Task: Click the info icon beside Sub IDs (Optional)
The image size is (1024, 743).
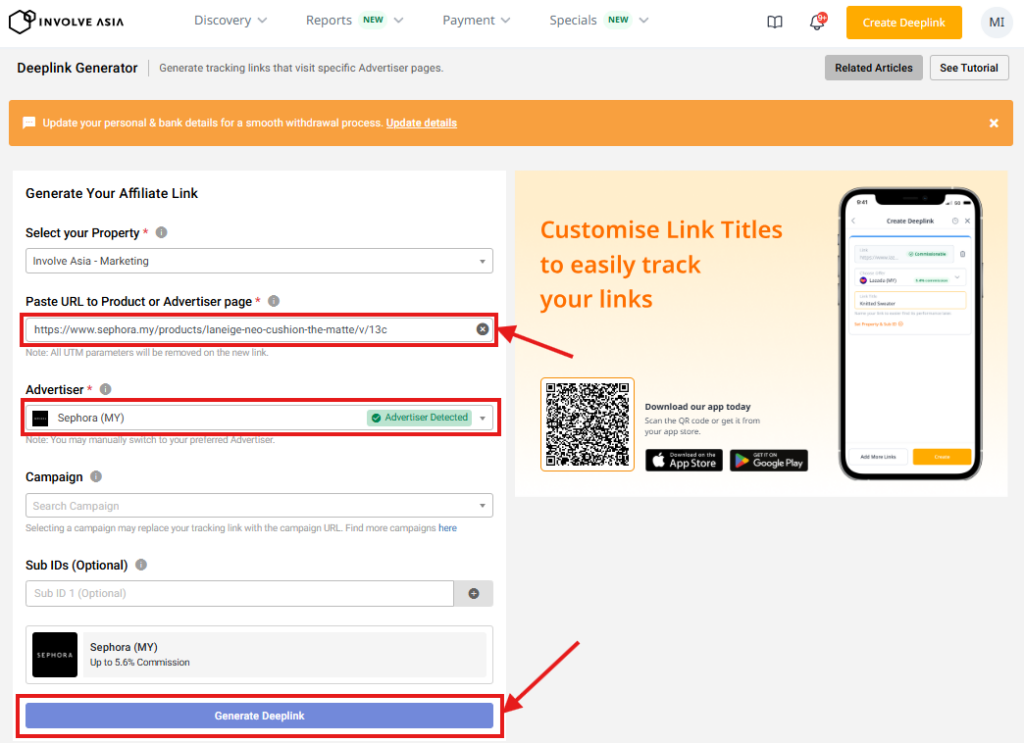Action: [141, 565]
